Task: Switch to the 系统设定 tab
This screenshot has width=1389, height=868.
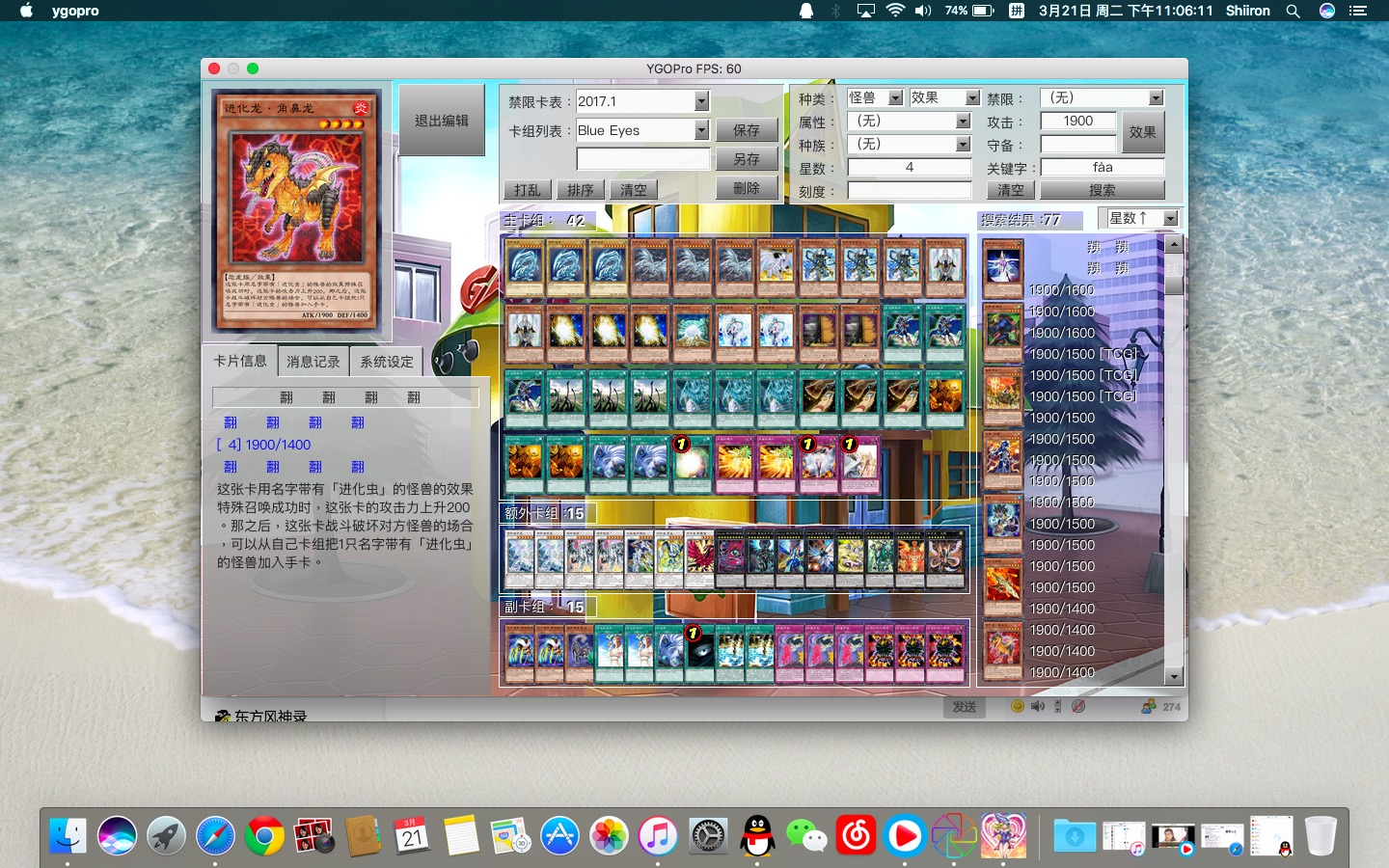Action: click(x=386, y=362)
